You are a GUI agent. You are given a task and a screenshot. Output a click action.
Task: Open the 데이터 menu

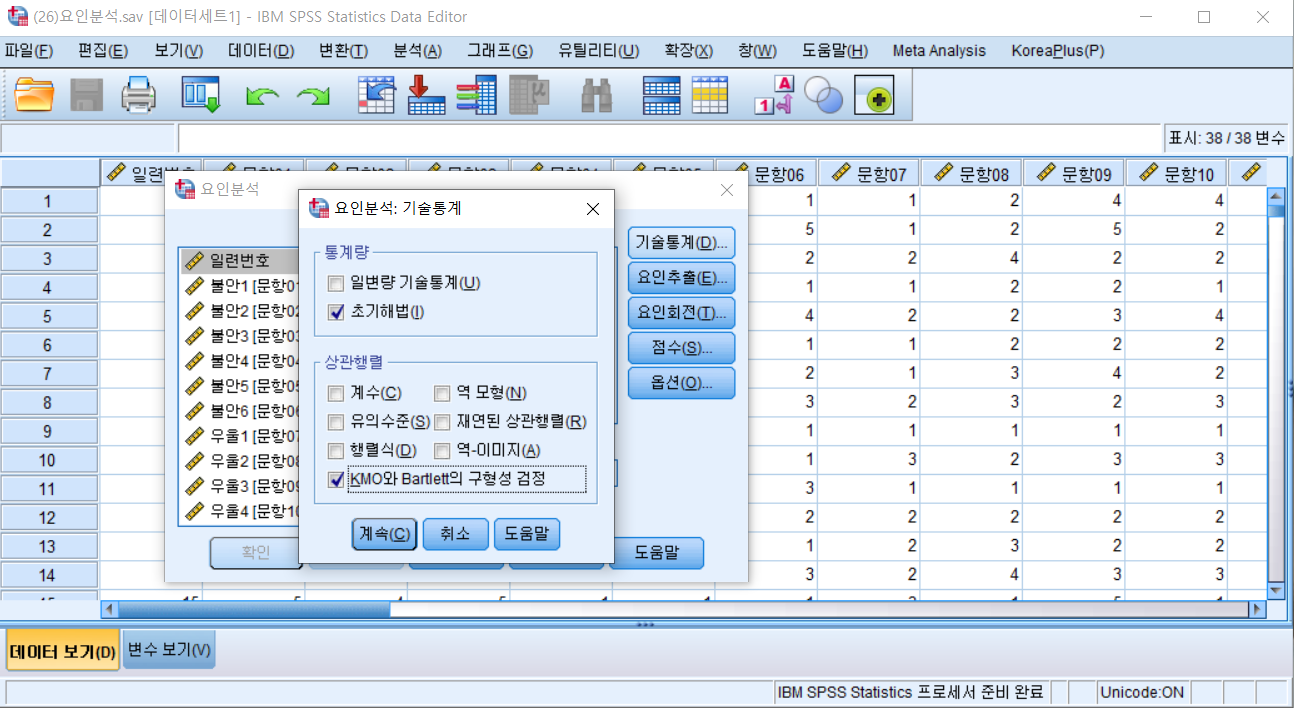[x=260, y=51]
